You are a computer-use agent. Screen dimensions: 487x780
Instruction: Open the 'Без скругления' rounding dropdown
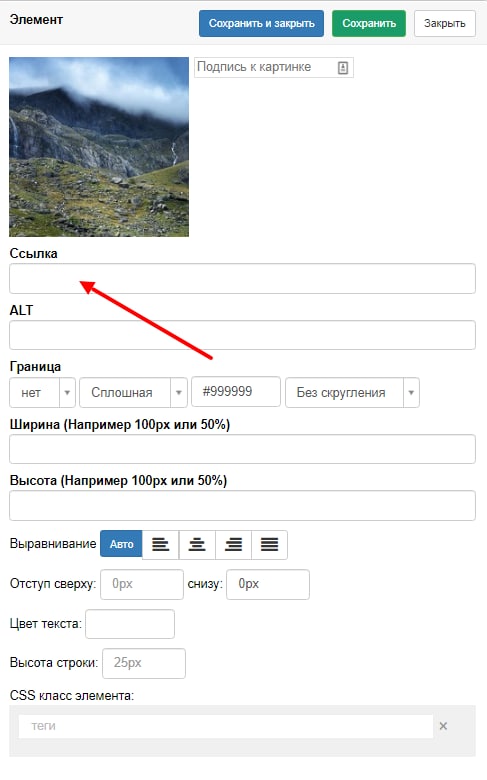coord(352,392)
